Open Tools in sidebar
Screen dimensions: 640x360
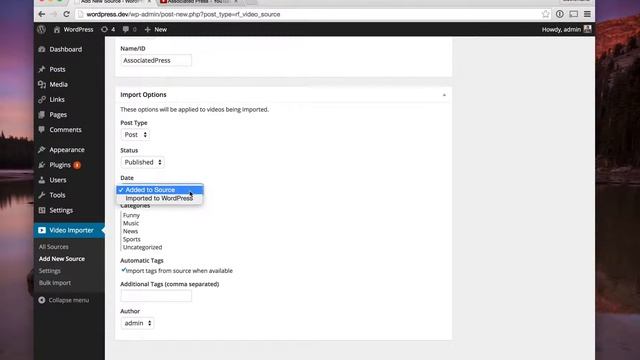point(57,195)
